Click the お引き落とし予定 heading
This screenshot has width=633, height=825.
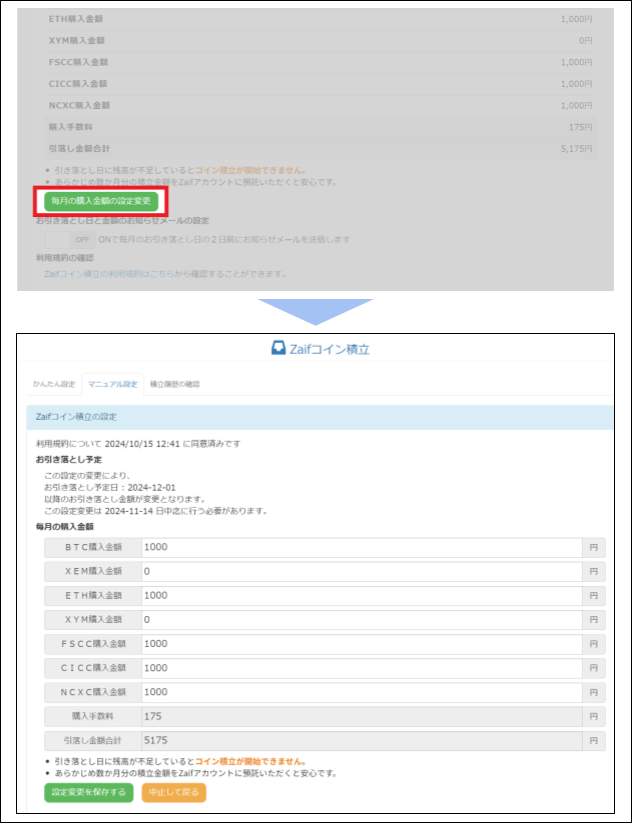[68, 460]
